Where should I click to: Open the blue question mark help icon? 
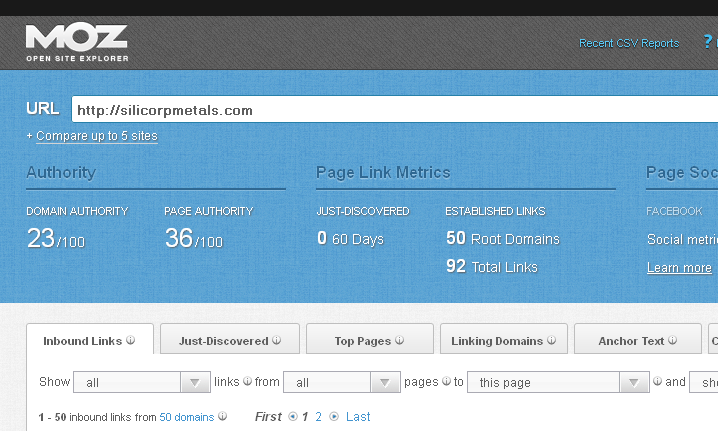(707, 42)
